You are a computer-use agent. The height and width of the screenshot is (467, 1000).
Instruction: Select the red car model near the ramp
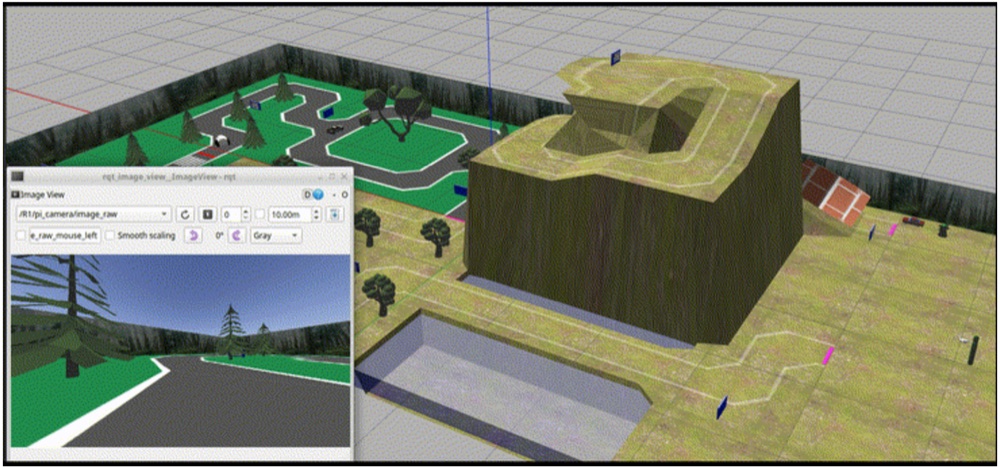(x=913, y=221)
